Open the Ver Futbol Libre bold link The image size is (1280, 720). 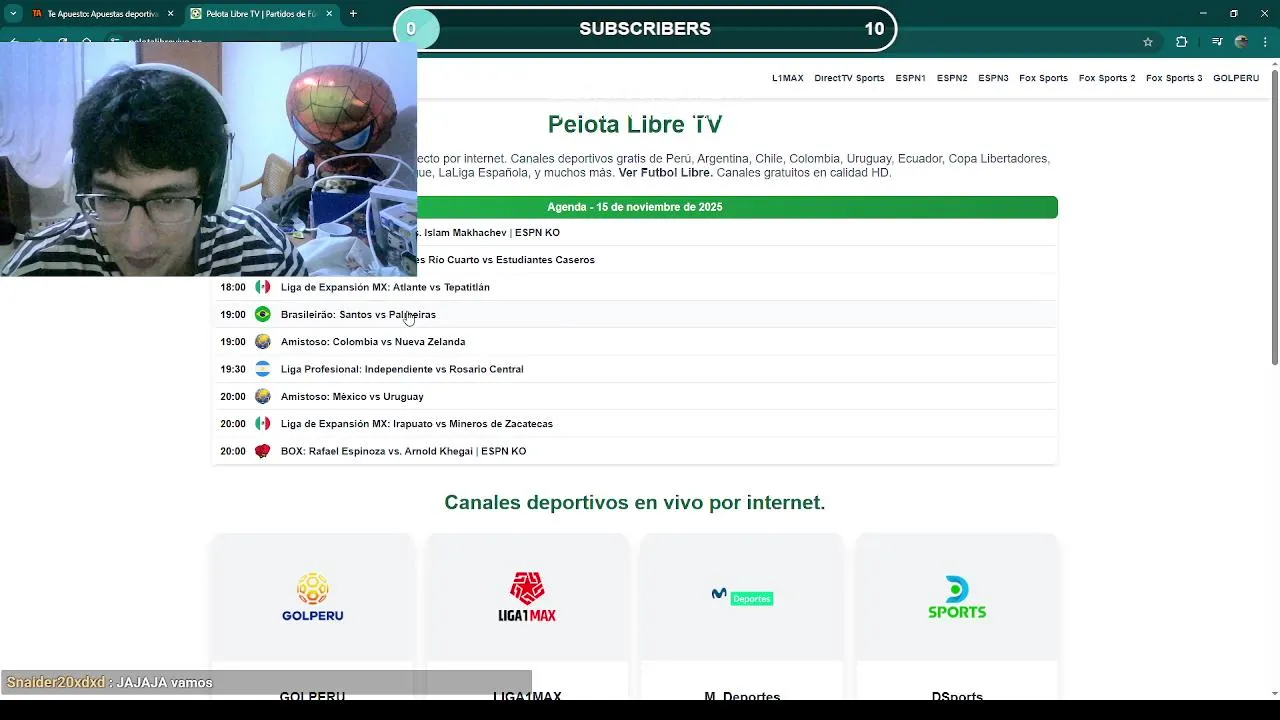pyautogui.click(x=665, y=173)
